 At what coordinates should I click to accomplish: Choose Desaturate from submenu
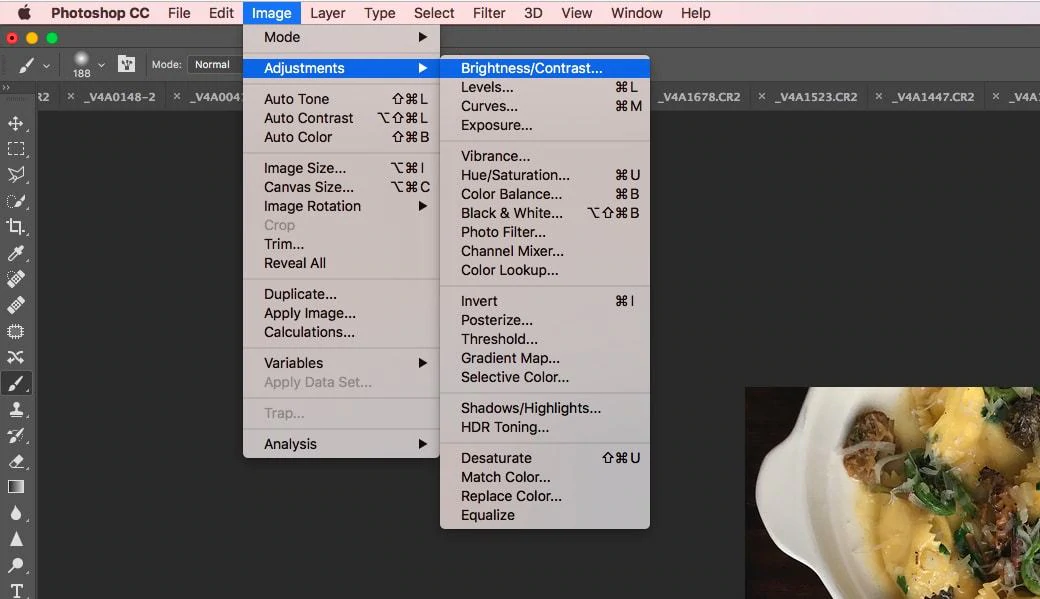(x=545, y=458)
